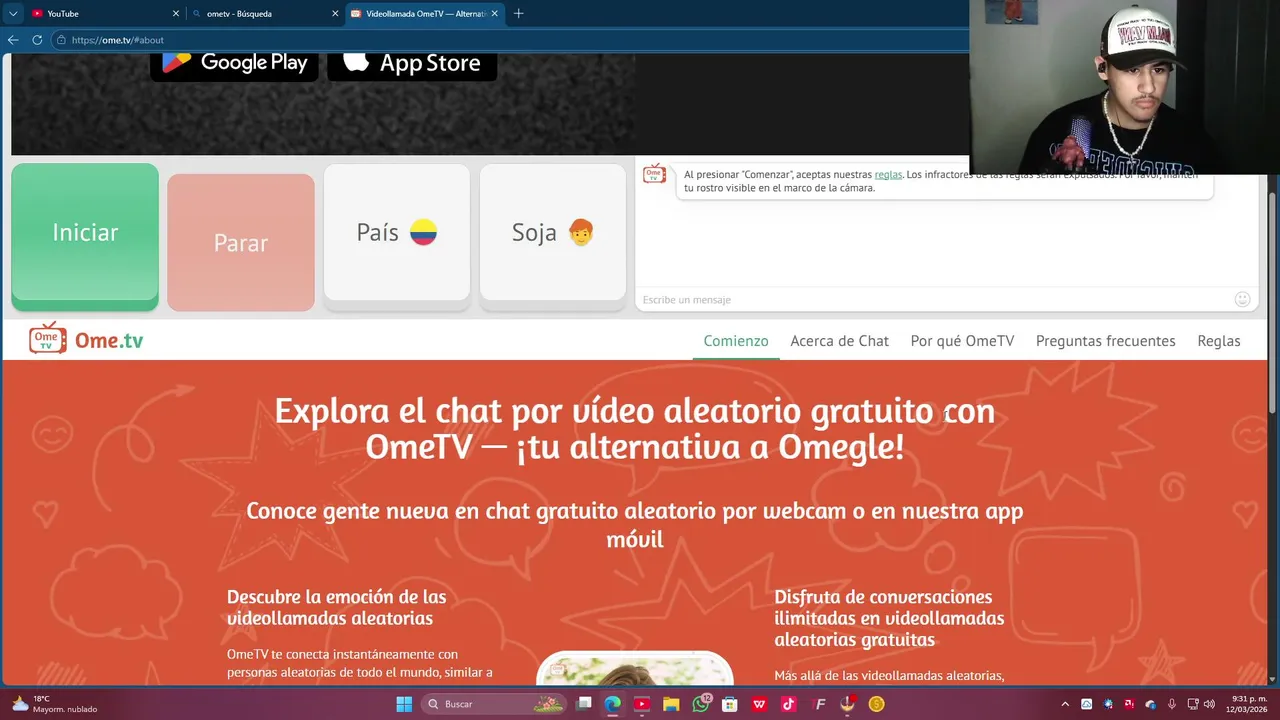The image size is (1280, 720).
Task: Click the address bar showing ome.tv/#about
Action: (510, 40)
